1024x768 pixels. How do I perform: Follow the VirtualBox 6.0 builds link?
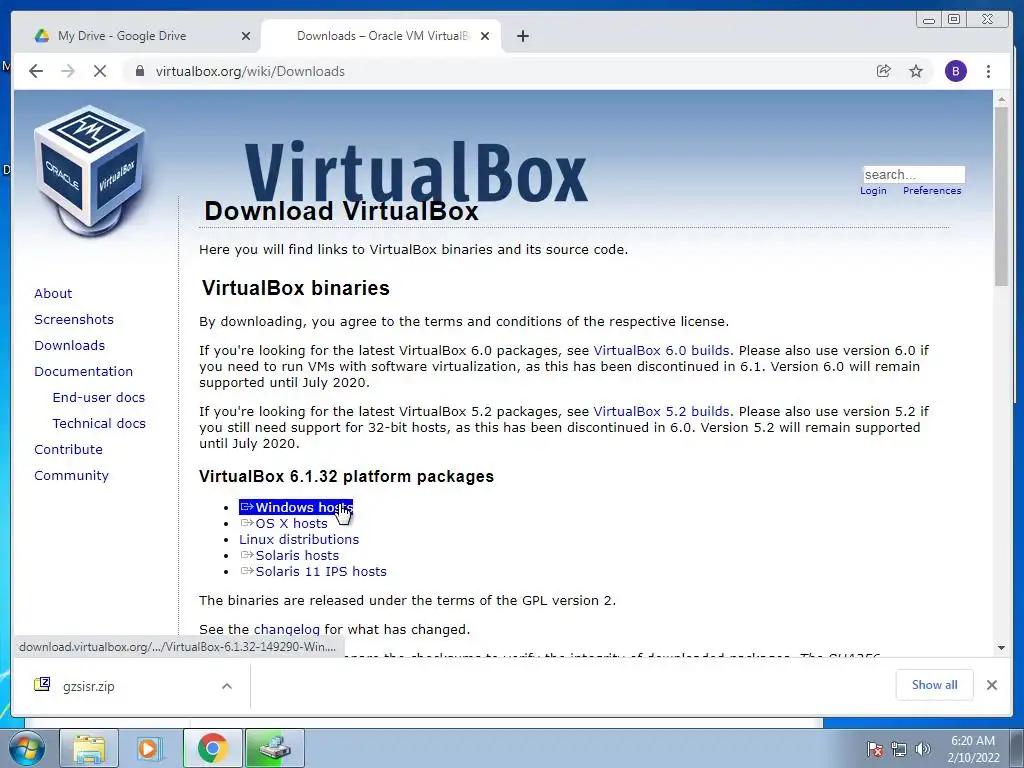[x=661, y=351]
